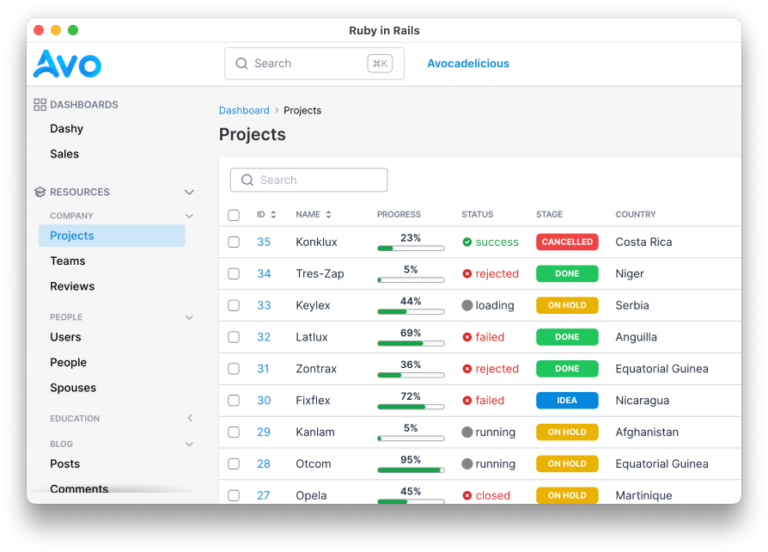The height and width of the screenshot is (552, 768).
Task: Open project ID 28 link
Action: [x=264, y=464]
